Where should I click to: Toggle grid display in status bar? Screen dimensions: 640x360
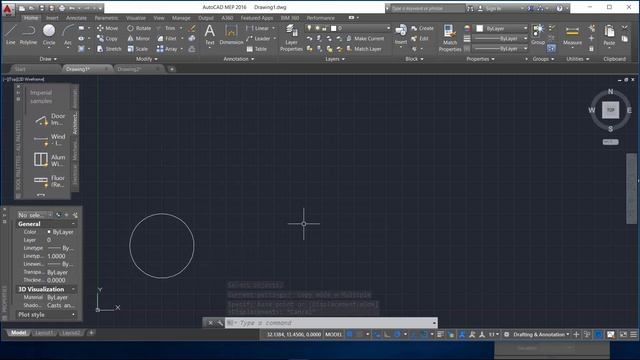point(350,334)
